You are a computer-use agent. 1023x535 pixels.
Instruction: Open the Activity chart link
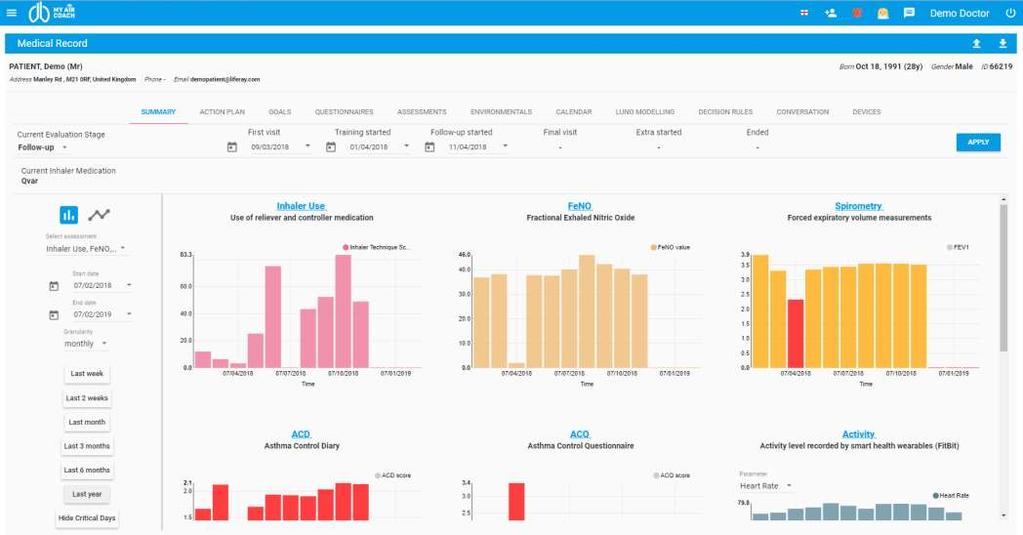coord(859,435)
